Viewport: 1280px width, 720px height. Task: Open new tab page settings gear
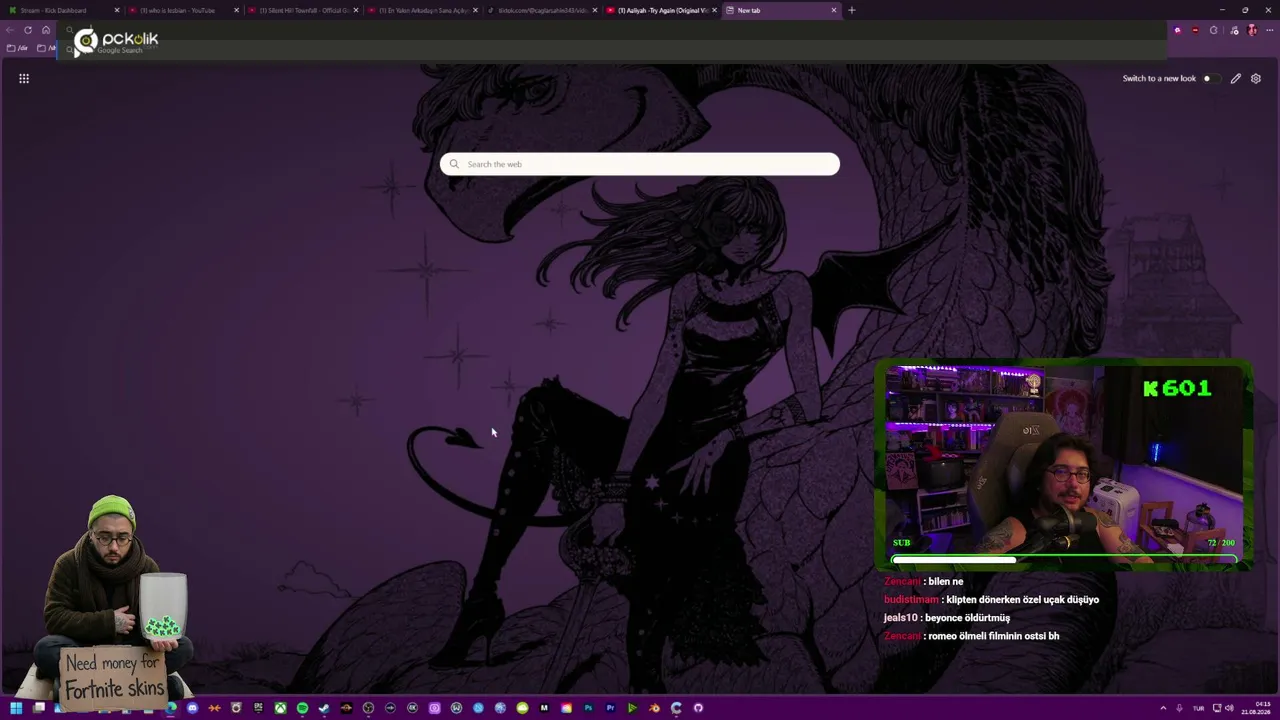pos(1256,78)
